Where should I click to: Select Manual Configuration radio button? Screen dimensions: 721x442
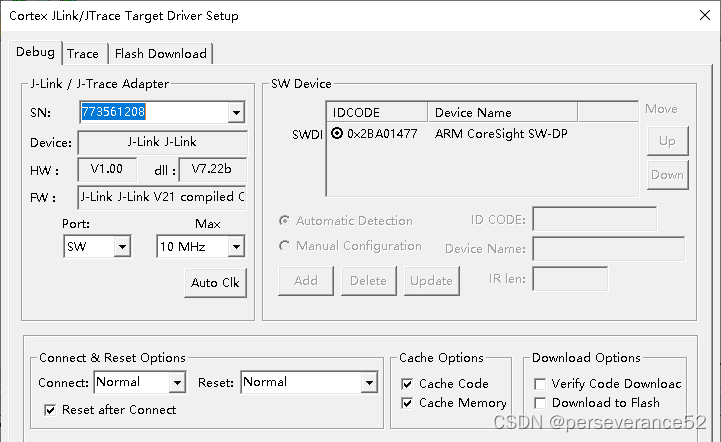pyautogui.click(x=285, y=246)
